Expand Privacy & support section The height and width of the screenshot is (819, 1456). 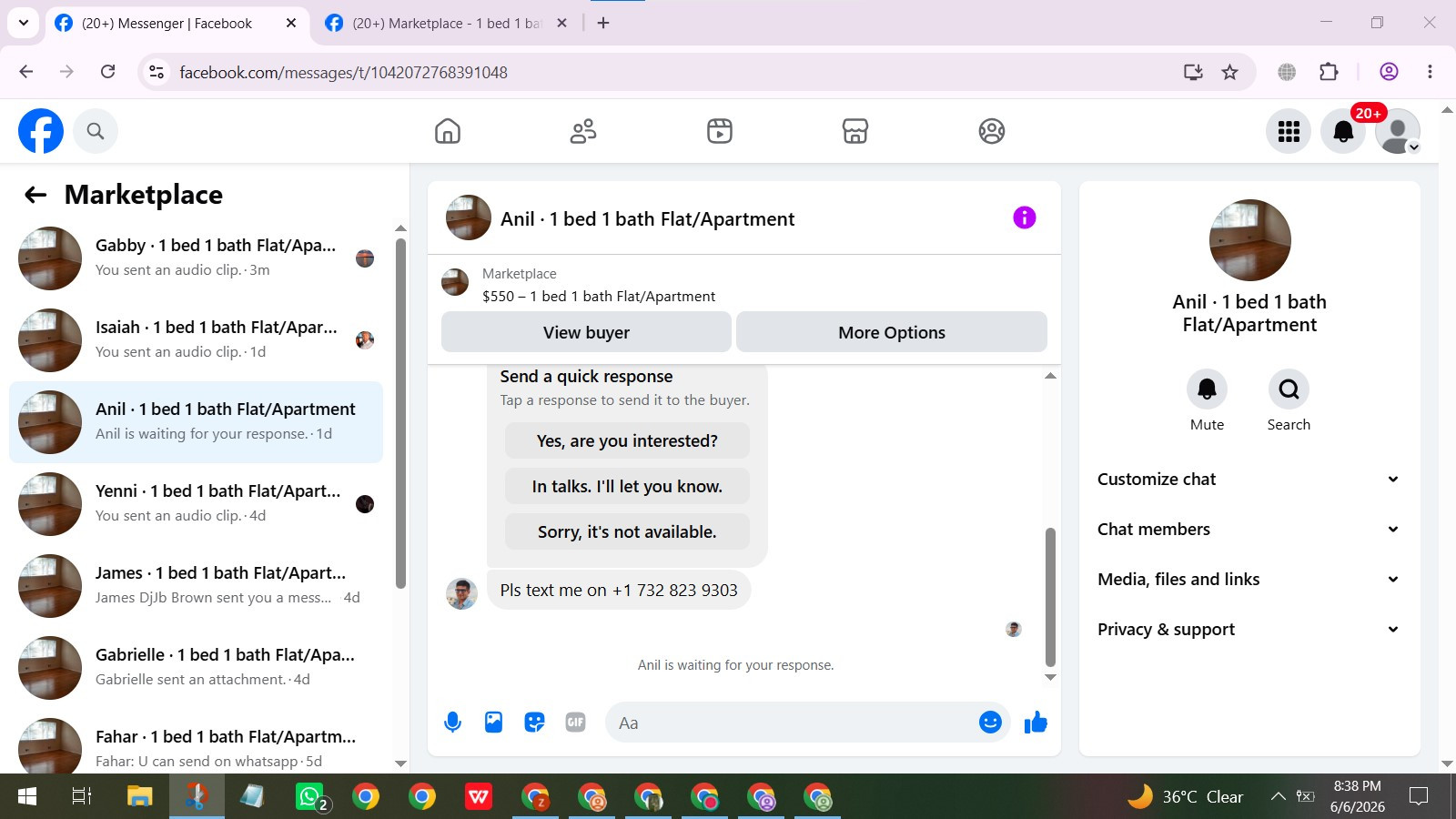(1249, 630)
